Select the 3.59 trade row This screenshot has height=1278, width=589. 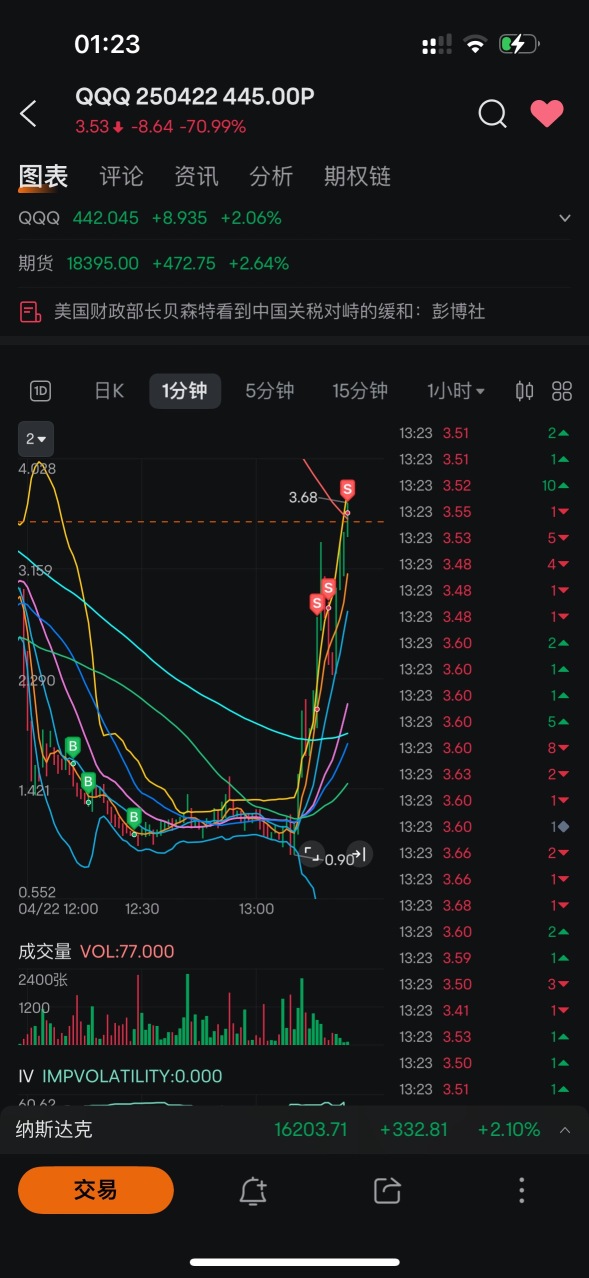485,958
